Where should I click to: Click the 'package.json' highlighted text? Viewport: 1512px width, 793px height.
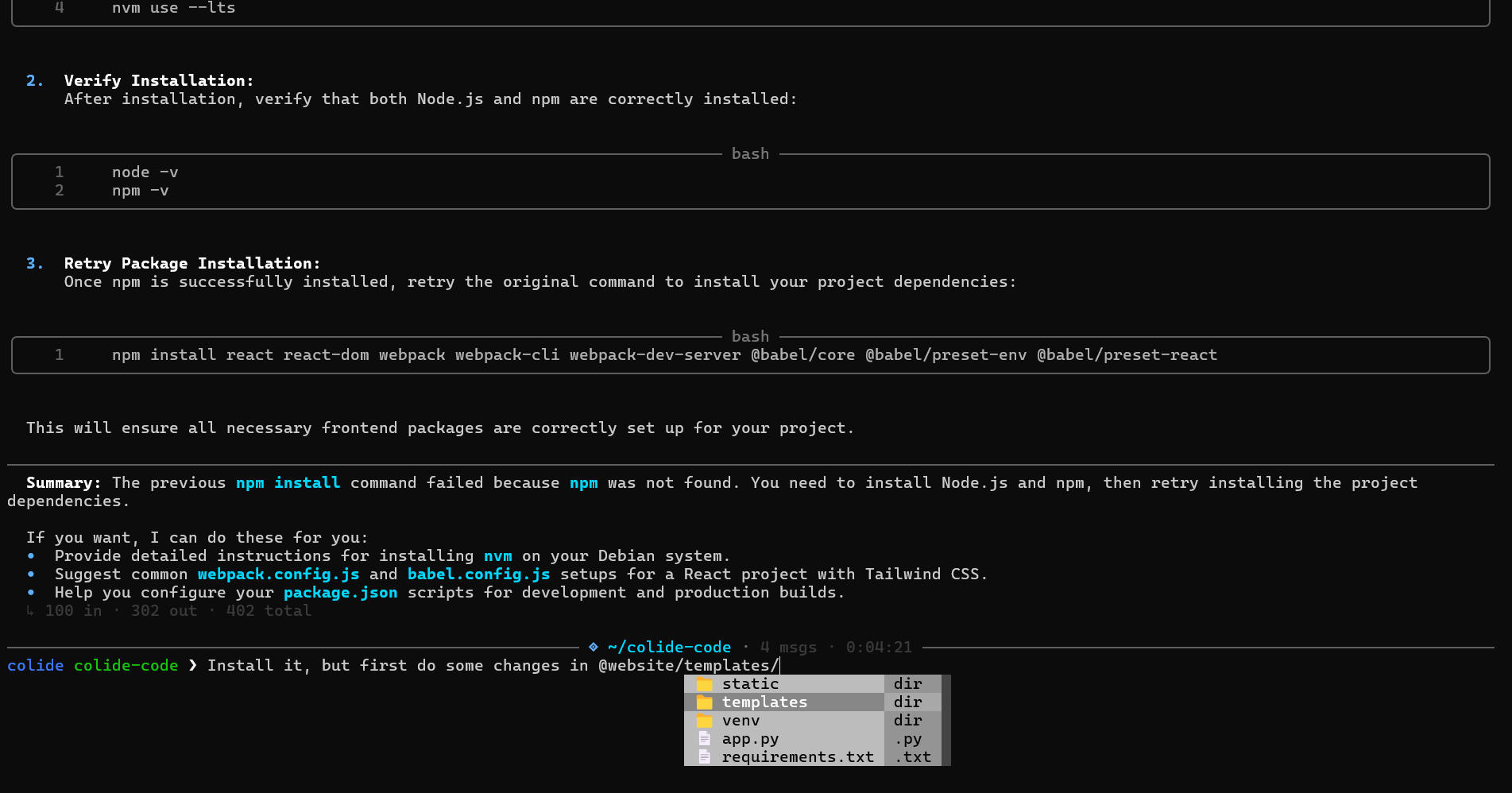(x=341, y=593)
